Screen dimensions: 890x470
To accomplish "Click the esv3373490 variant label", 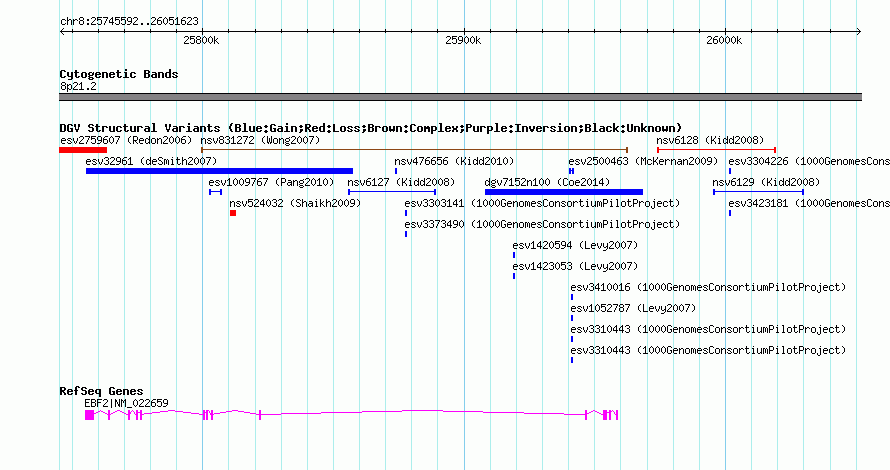I will tap(542, 224).
